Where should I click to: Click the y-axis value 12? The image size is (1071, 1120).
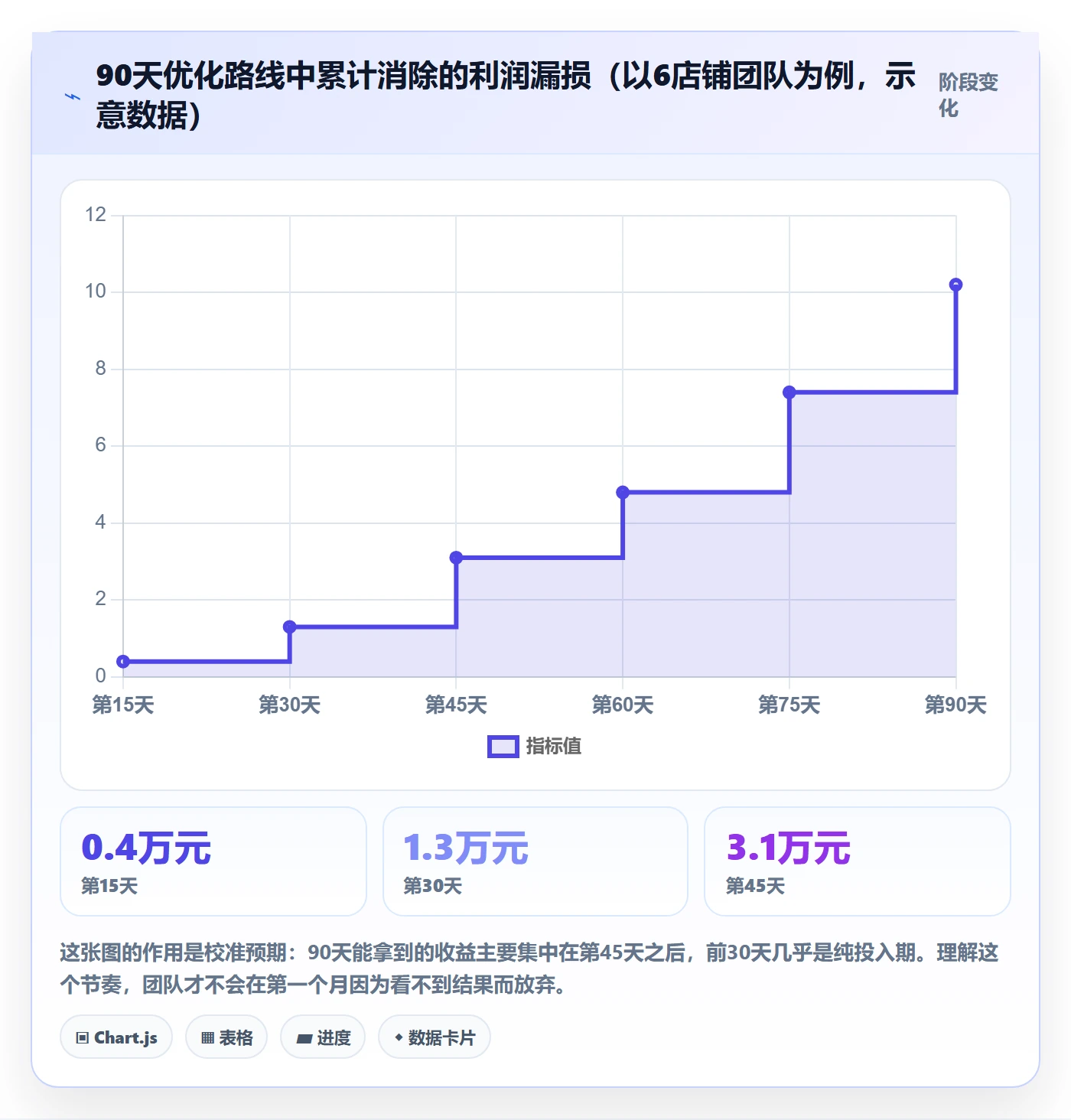(x=96, y=215)
